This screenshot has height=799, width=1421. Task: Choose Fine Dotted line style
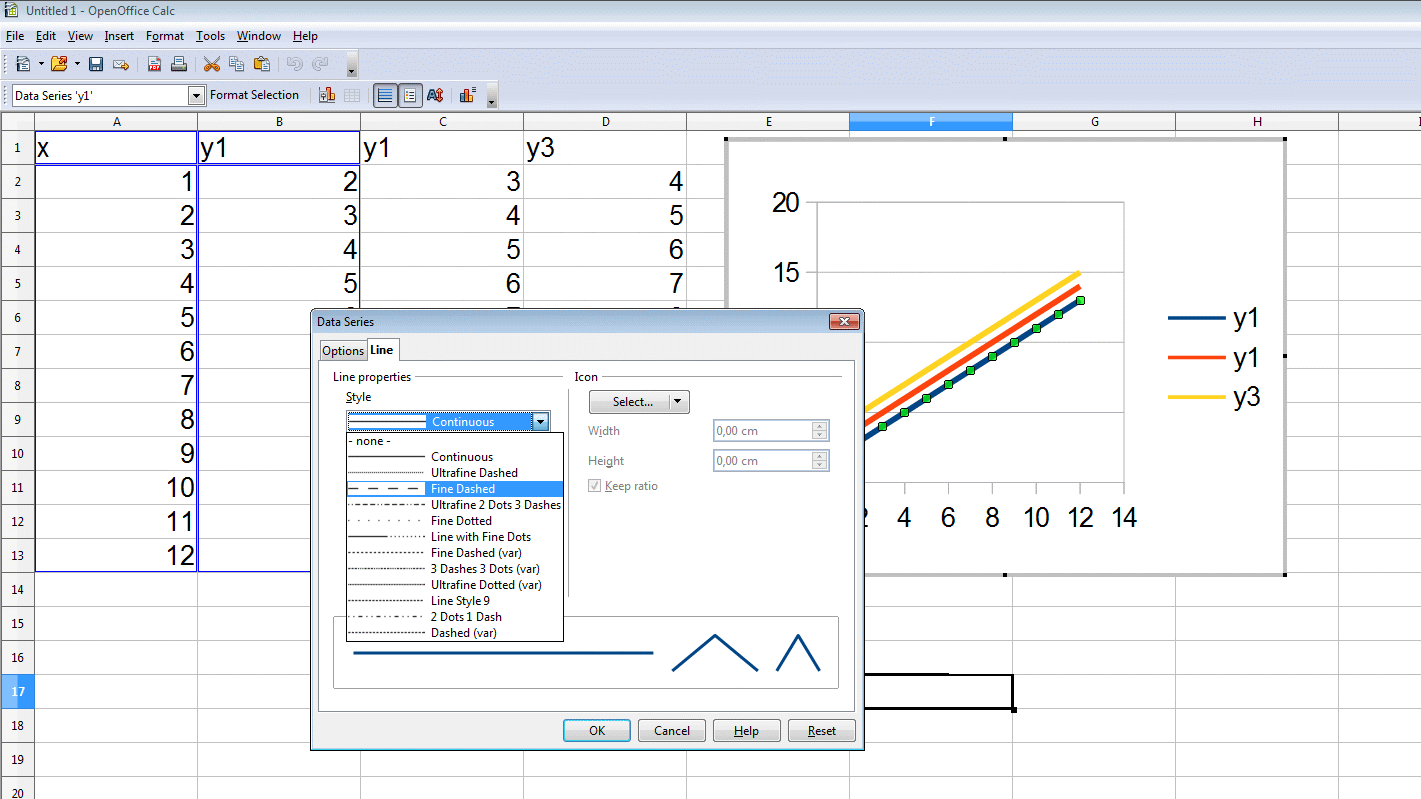pos(461,521)
